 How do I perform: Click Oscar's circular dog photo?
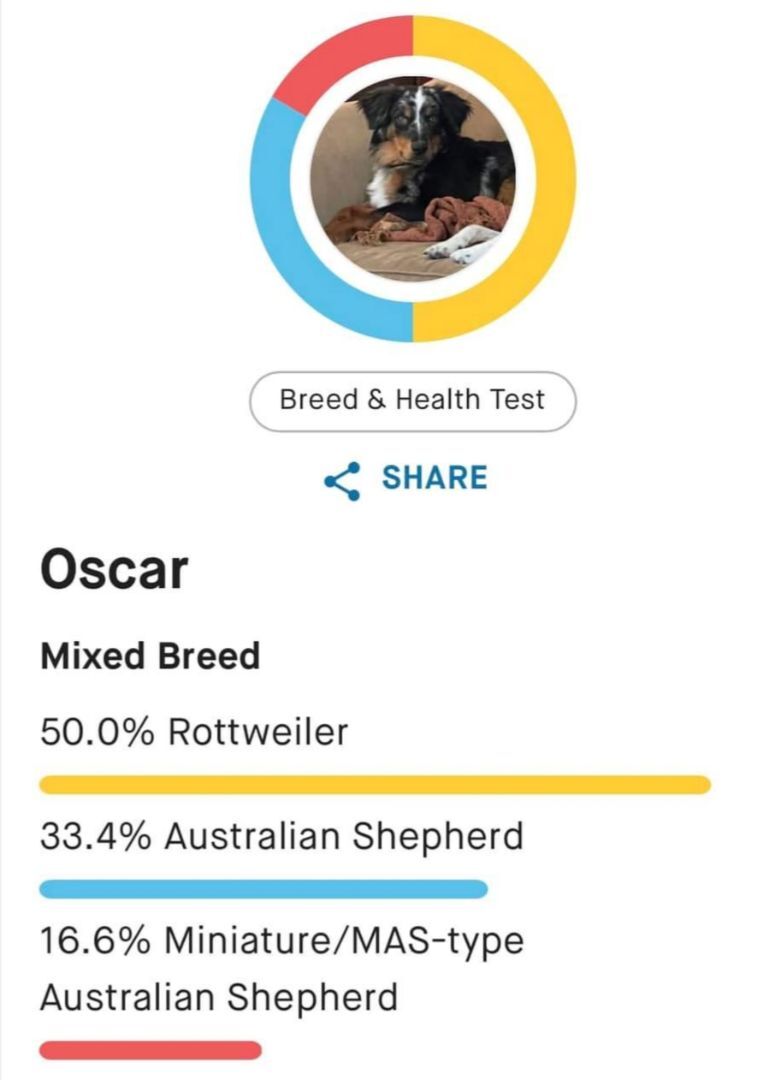pos(413,178)
